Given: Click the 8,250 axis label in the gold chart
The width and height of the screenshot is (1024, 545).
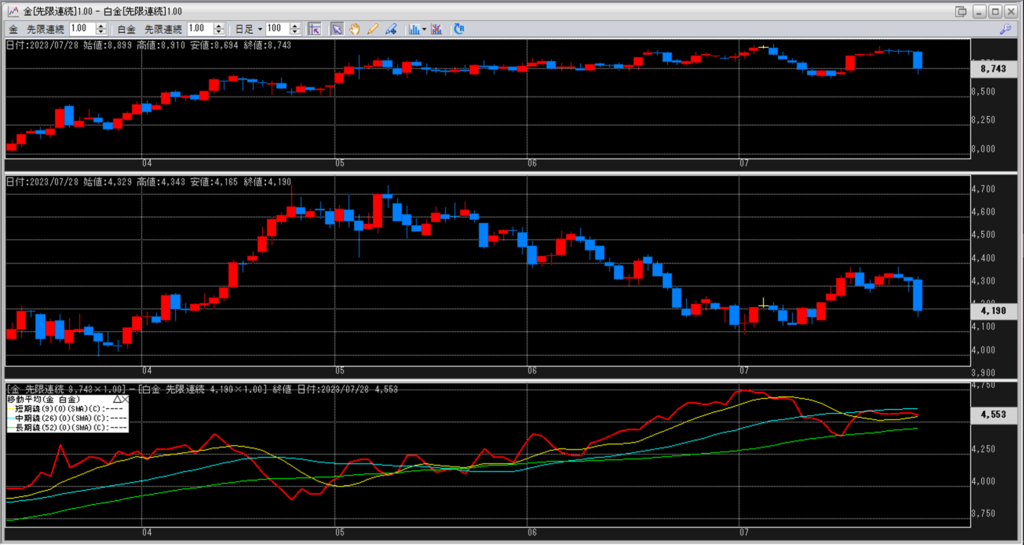Looking at the screenshot, I should point(985,120).
